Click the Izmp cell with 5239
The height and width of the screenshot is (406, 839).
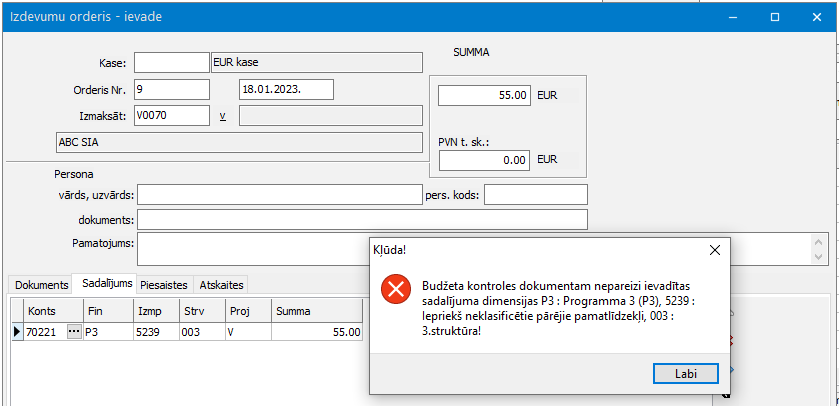pos(156,332)
